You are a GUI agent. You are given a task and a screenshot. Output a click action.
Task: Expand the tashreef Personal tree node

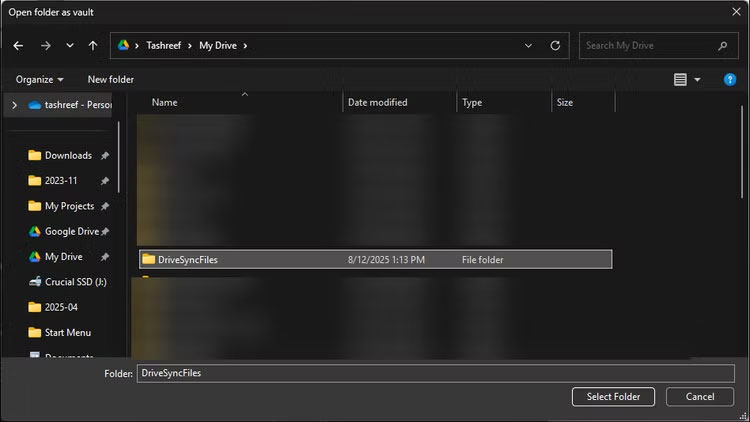tap(13, 104)
